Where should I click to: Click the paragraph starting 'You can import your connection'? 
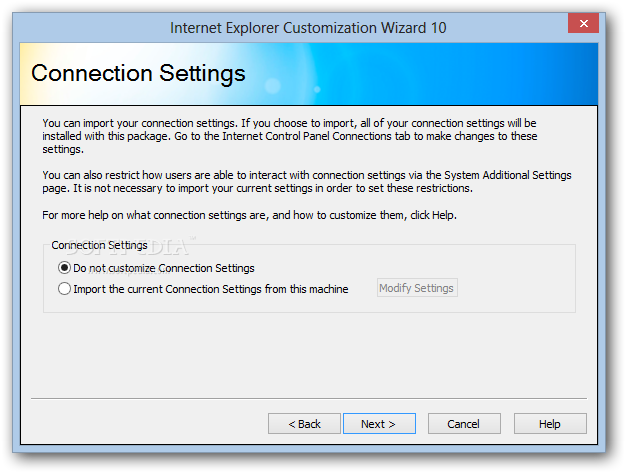pos(290,136)
